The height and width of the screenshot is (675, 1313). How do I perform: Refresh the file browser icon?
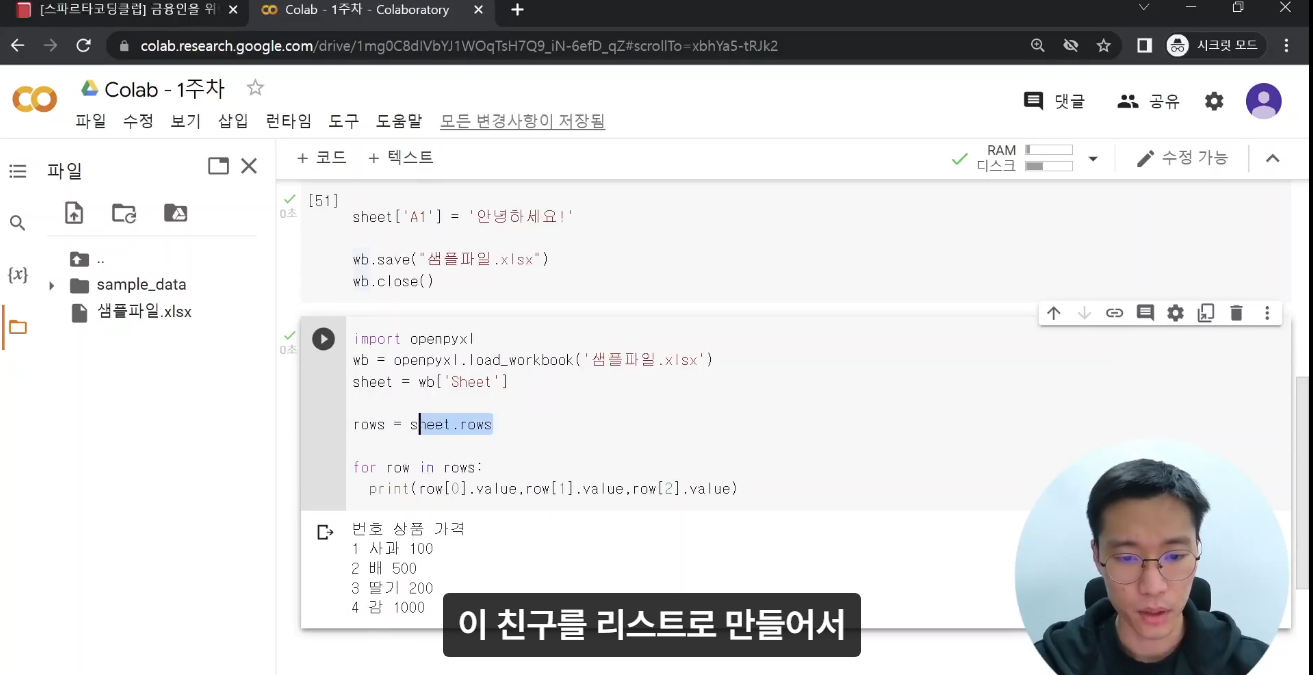click(124, 212)
